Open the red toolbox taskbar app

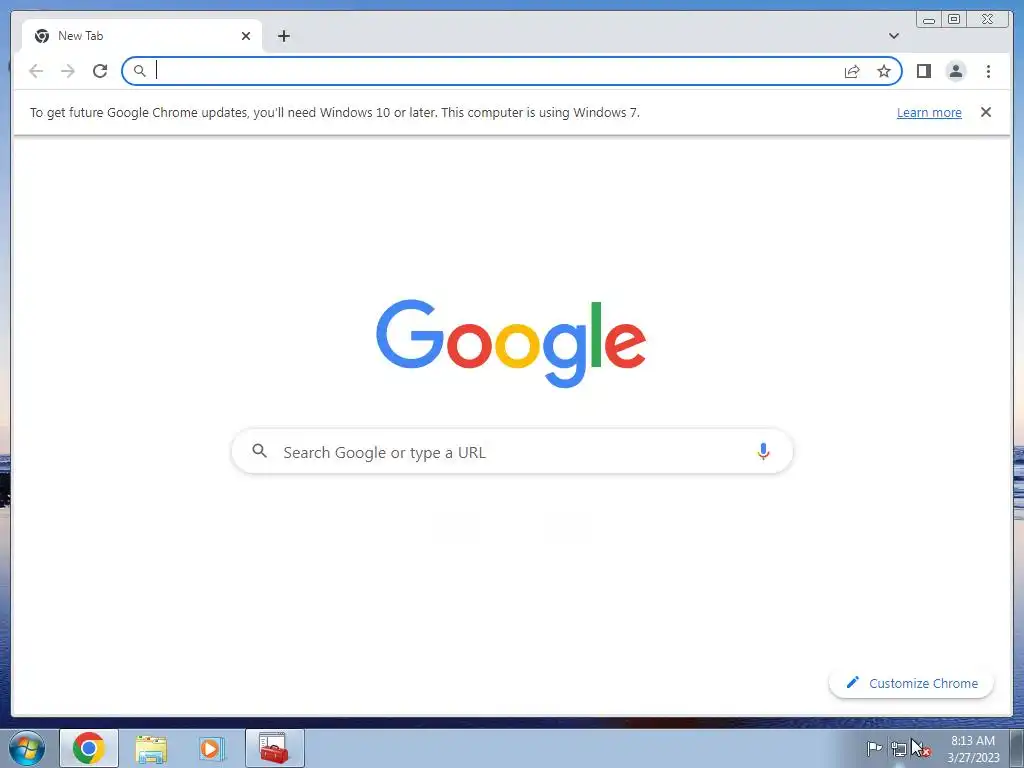point(274,748)
